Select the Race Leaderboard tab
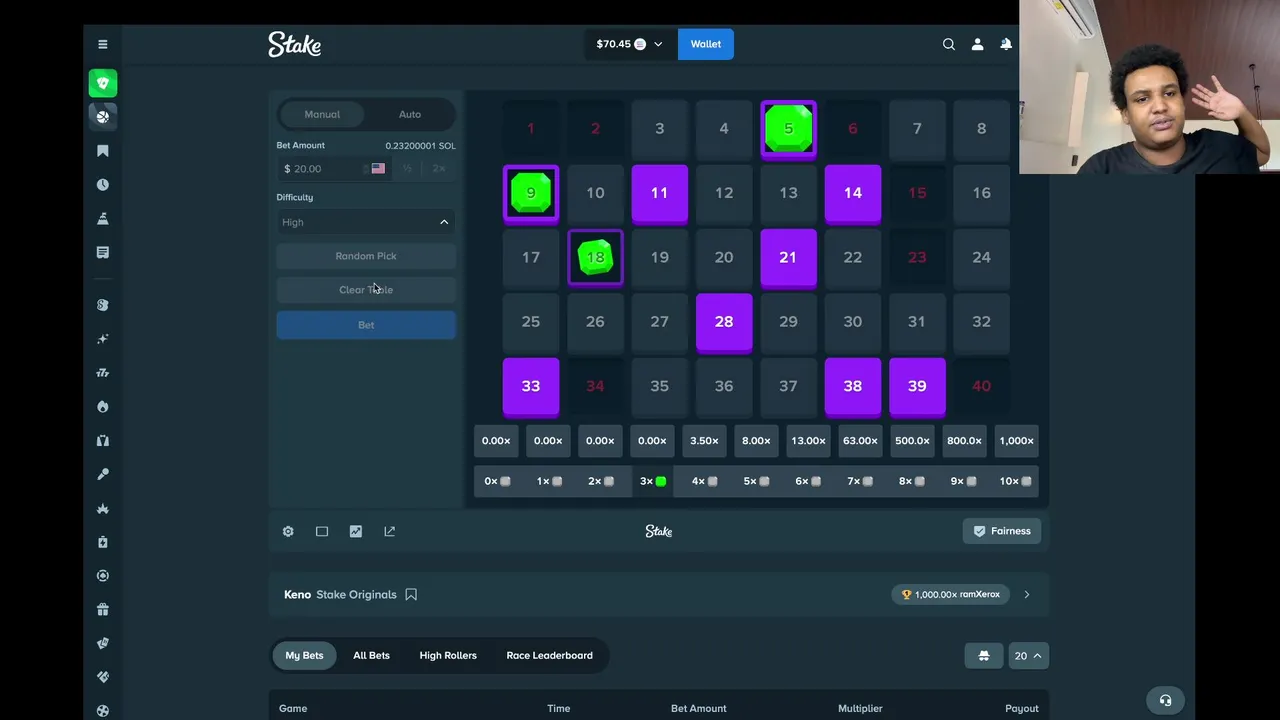This screenshot has width=1280, height=720. point(549,656)
